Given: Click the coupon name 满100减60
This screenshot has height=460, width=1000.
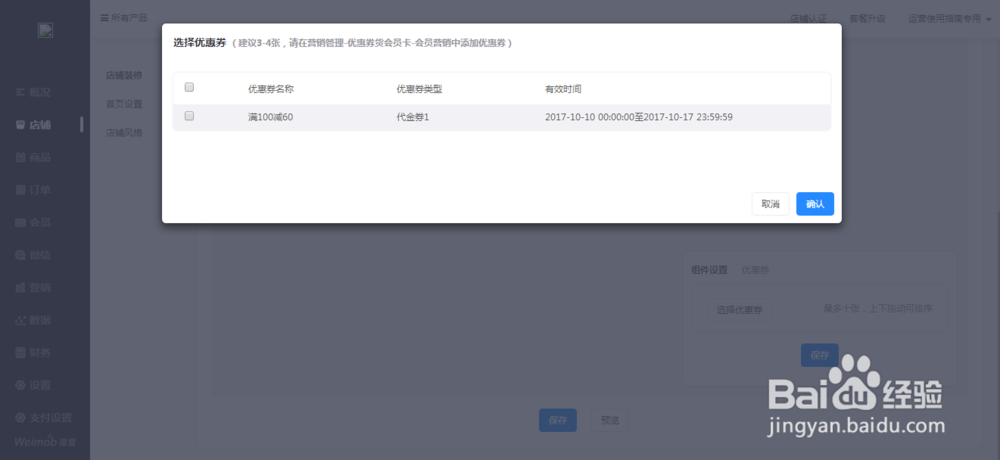Looking at the screenshot, I should [270, 117].
